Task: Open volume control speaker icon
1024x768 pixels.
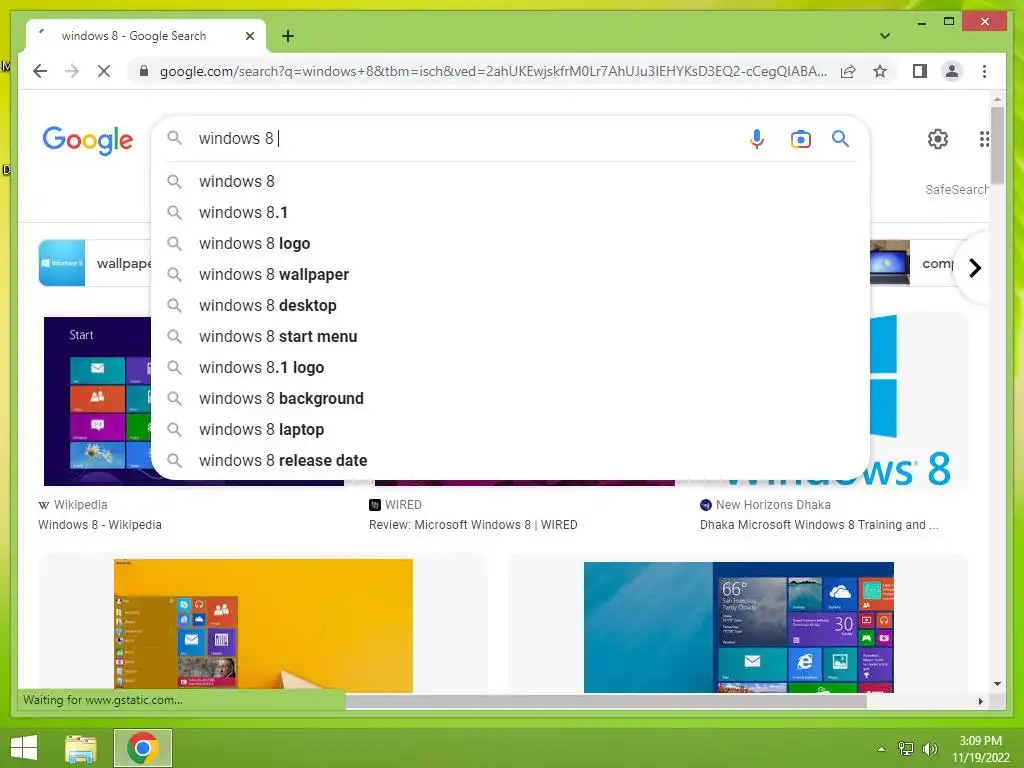Action: 929,748
